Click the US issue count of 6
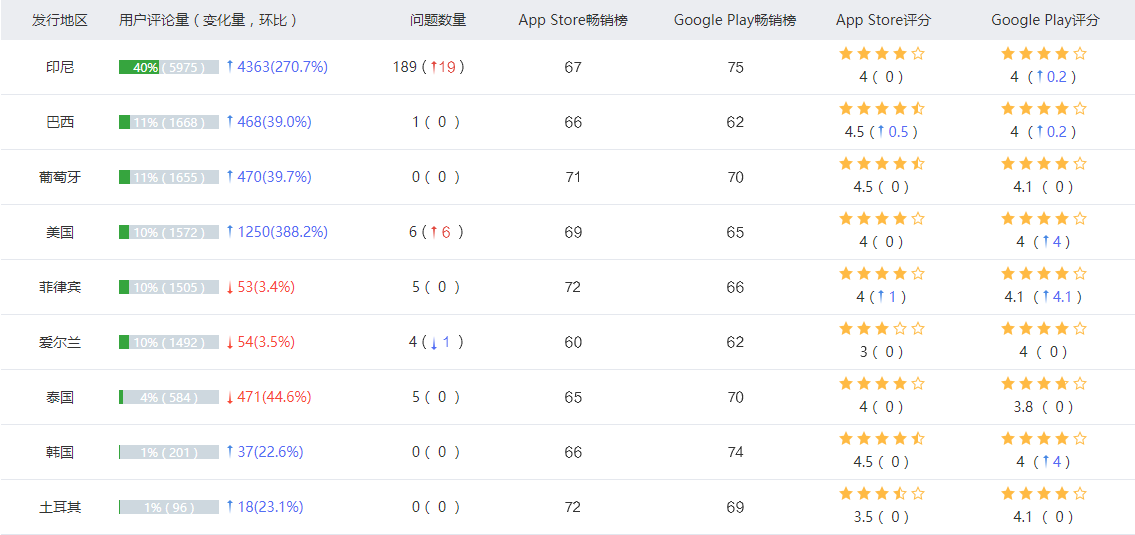 pos(412,232)
